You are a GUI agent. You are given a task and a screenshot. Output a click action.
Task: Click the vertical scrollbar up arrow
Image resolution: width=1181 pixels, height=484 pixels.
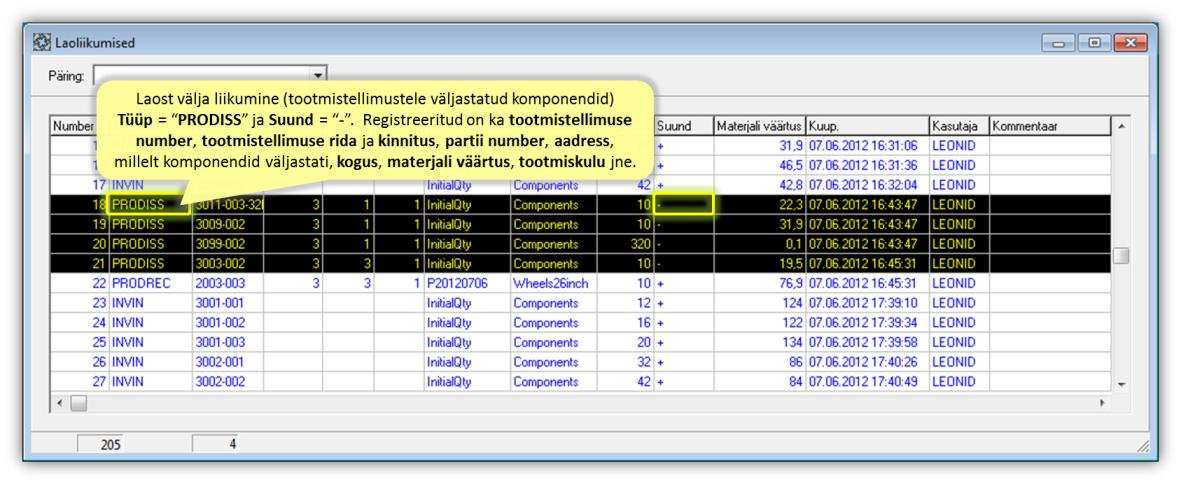click(x=1121, y=127)
